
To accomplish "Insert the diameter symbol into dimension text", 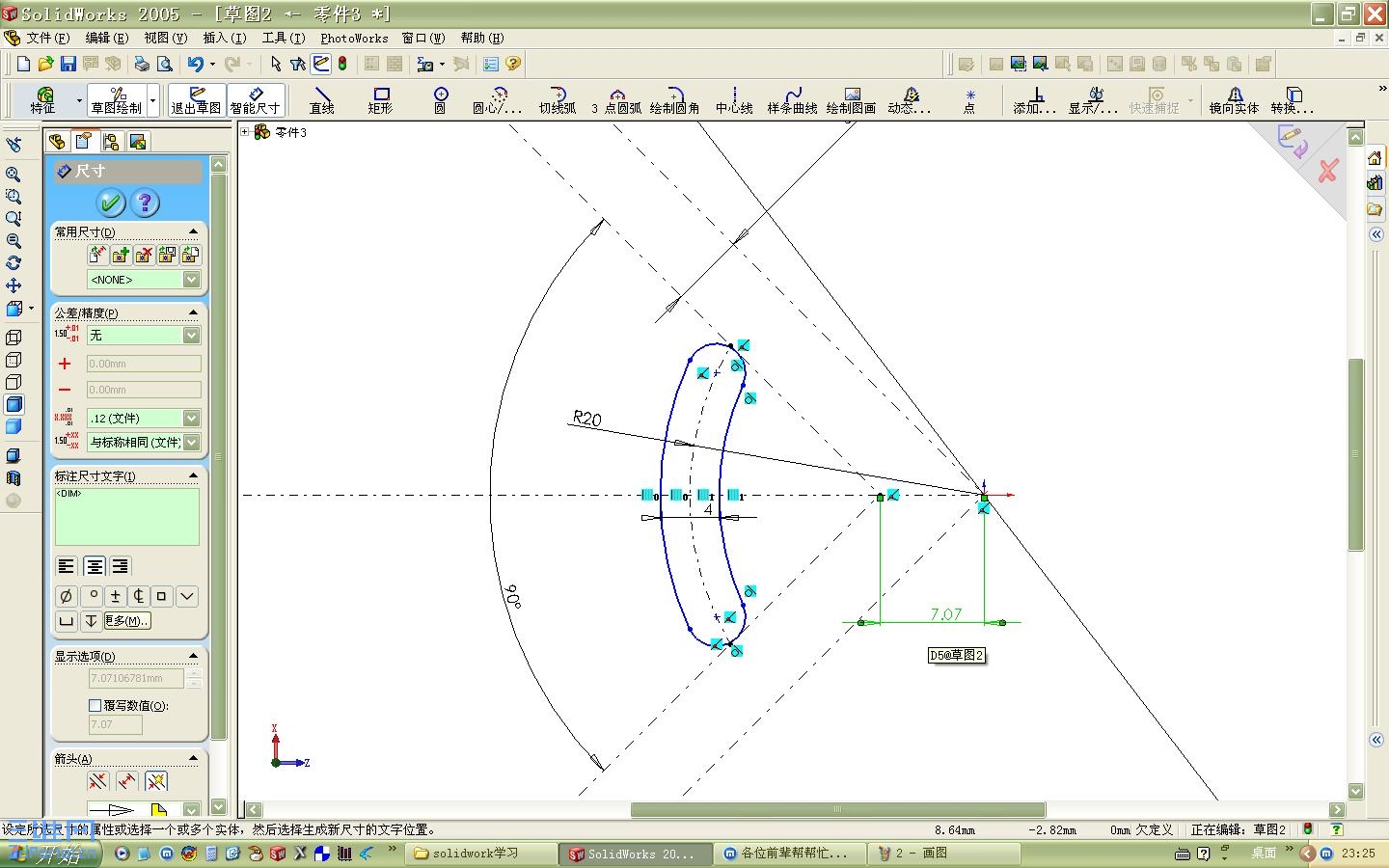I will [x=66, y=596].
